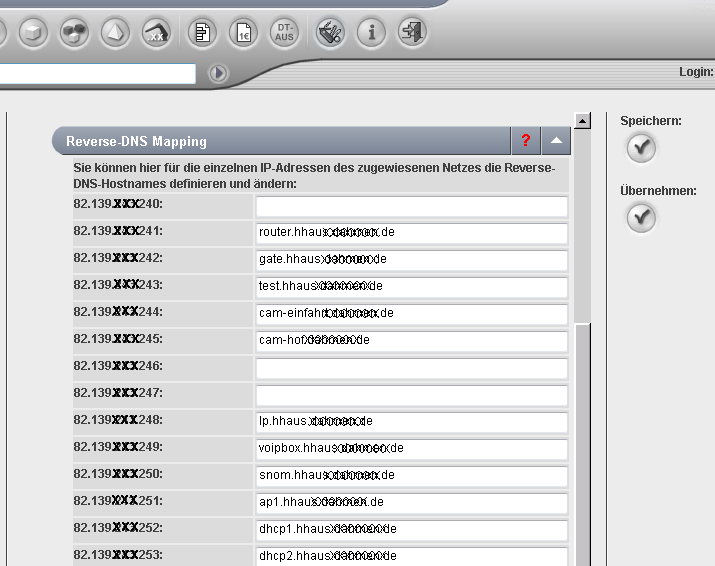
Task: Click the Speichern checkmark button
Action: coord(641,148)
